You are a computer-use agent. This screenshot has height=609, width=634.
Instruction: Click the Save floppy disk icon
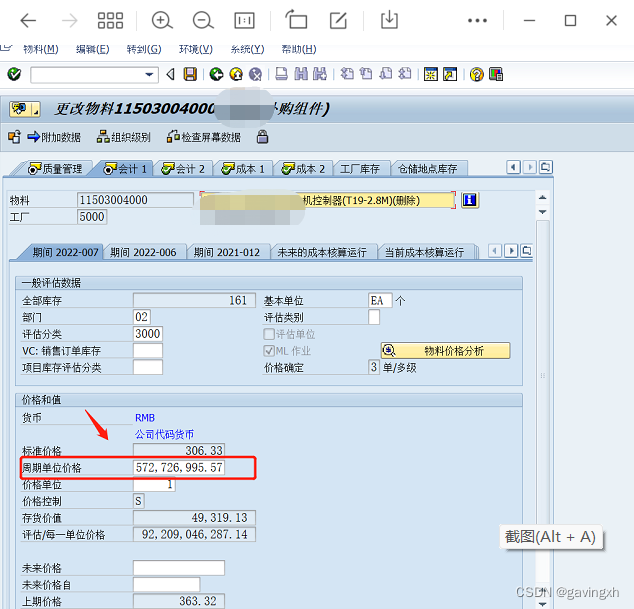pyautogui.click(x=190, y=74)
